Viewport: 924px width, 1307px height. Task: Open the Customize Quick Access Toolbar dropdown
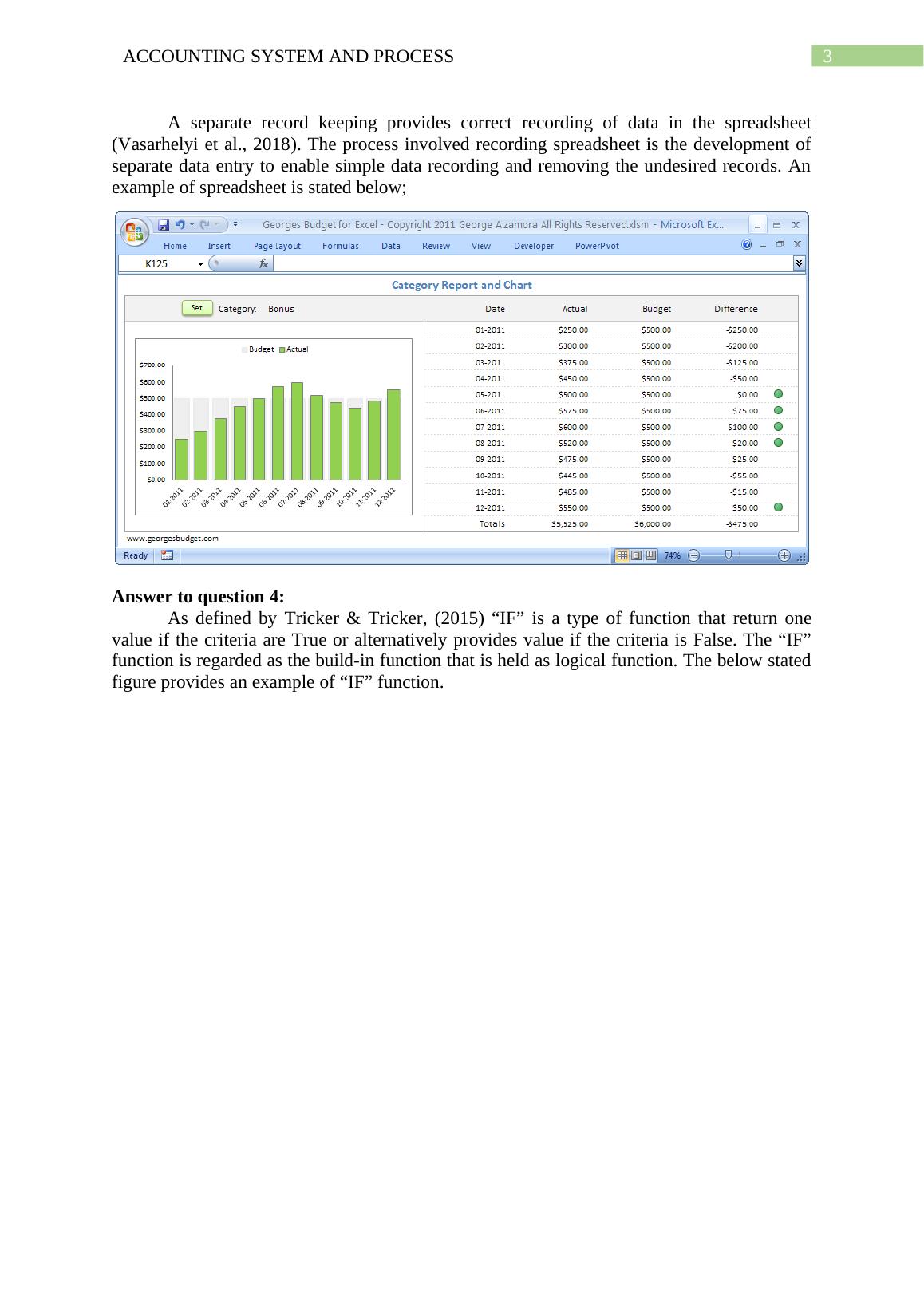click(235, 225)
